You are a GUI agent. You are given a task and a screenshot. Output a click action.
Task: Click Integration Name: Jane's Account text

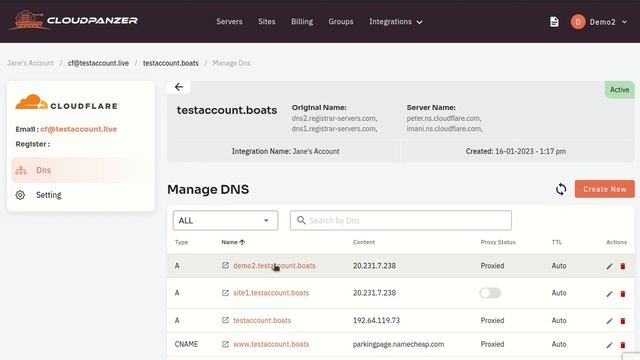click(x=286, y=151)
